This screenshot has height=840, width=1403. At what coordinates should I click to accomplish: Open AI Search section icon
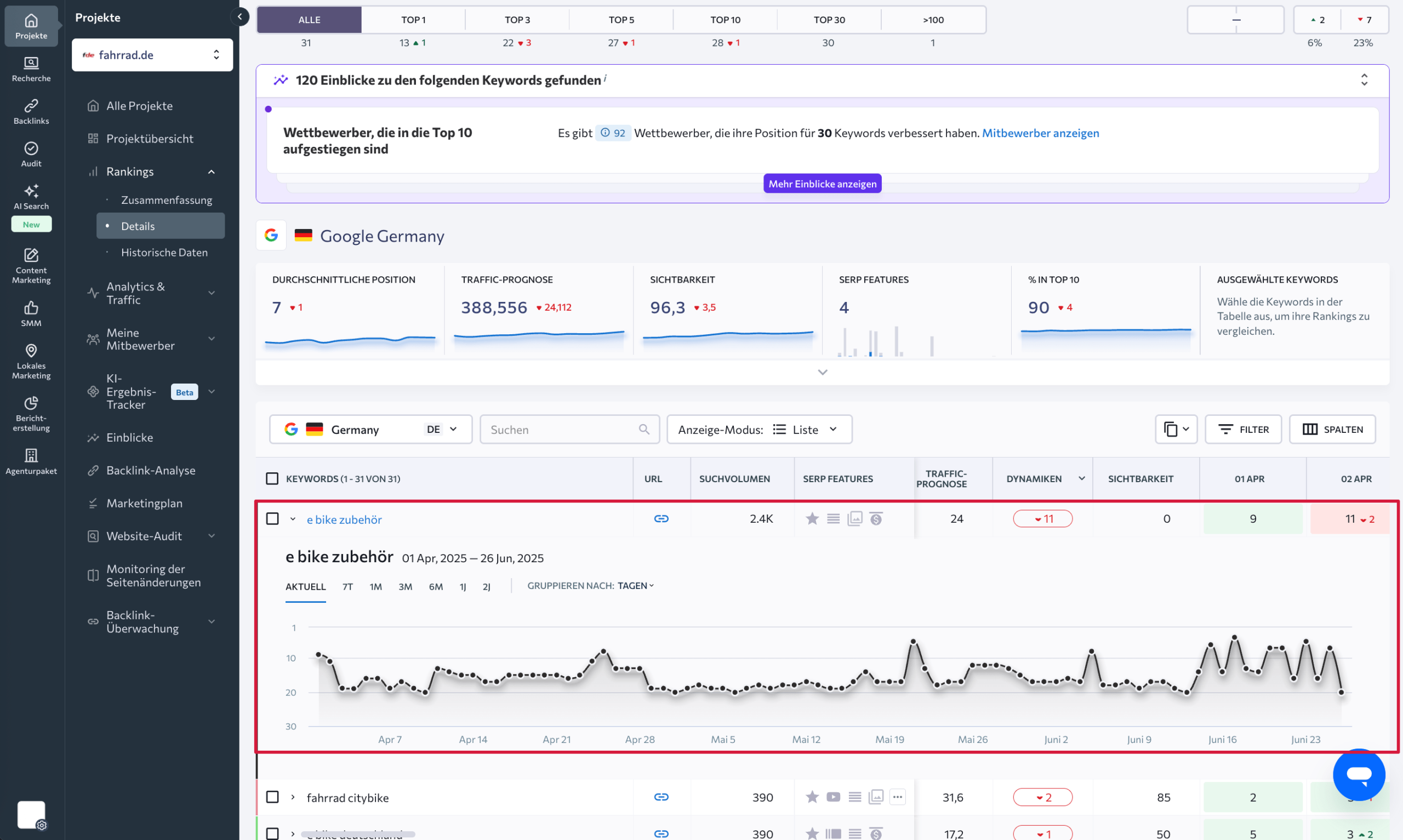coord(31,197)
